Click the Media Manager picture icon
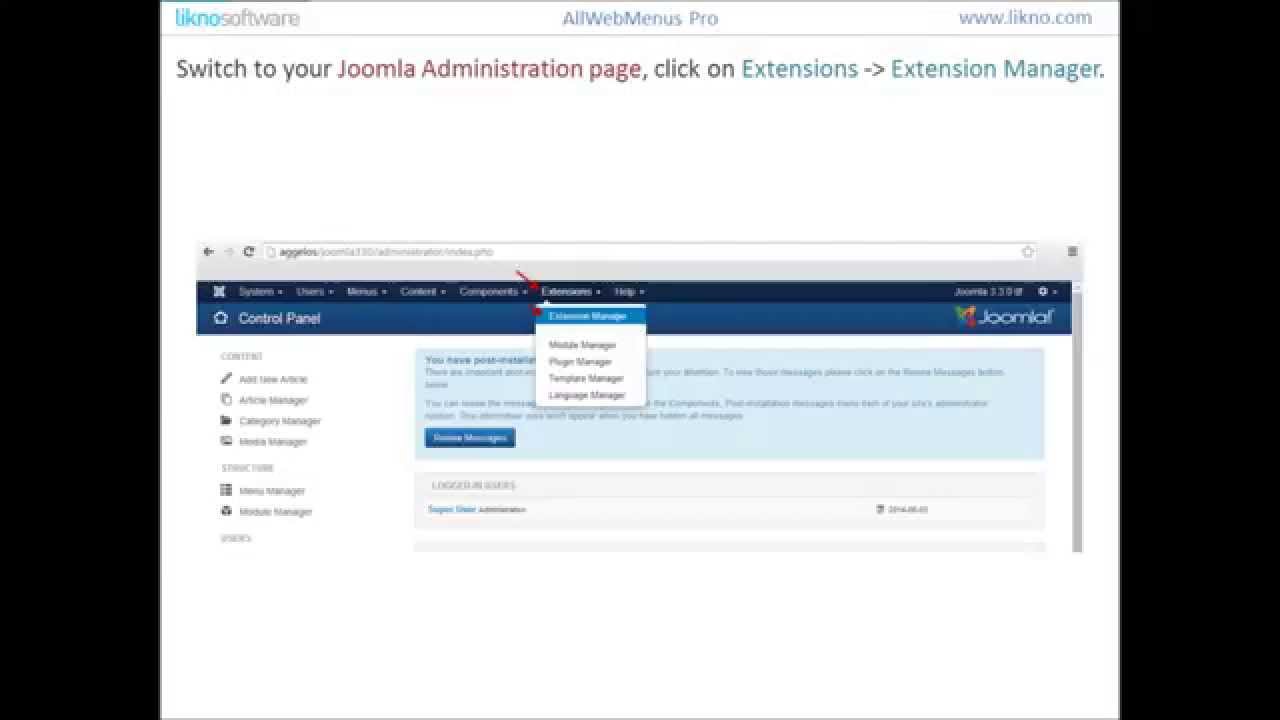The height and width of the screenshot is (720, 1280). click(x=227, y=441)
